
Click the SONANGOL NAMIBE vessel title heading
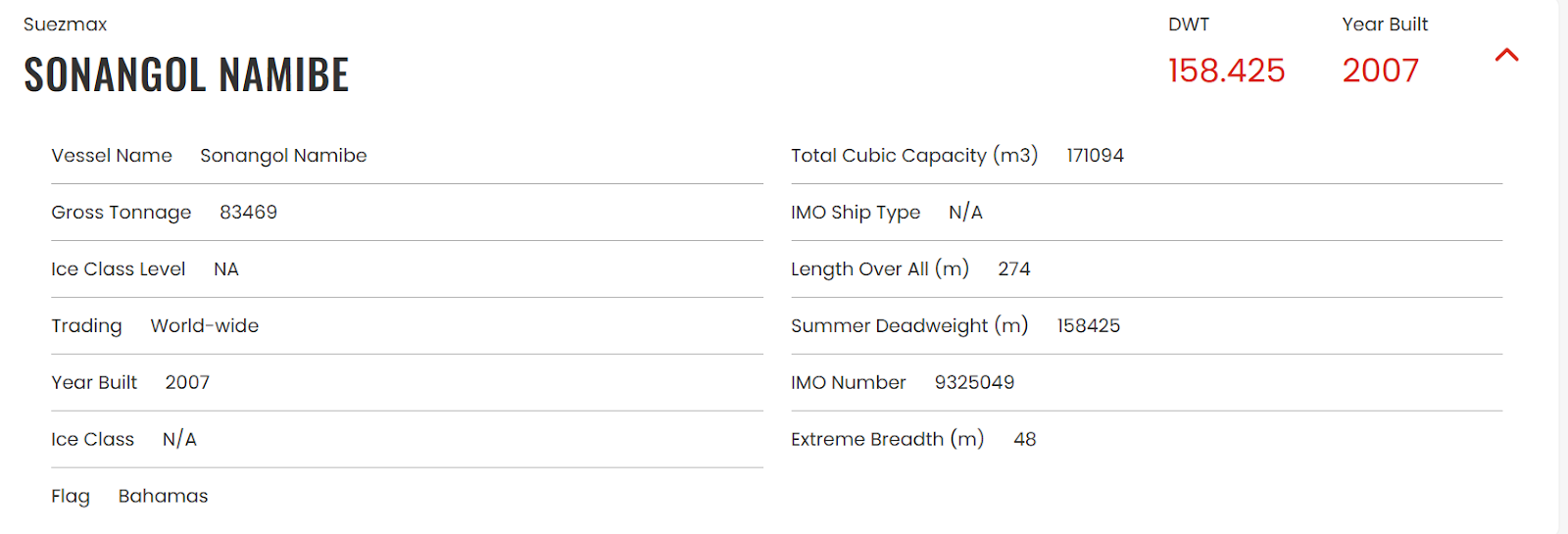186,75
